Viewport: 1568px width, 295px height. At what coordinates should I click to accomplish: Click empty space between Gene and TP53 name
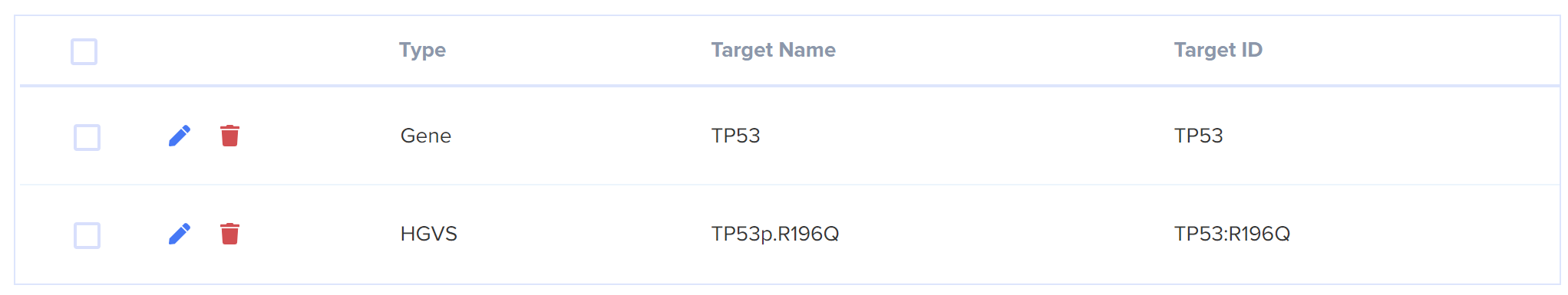[x=581, y=136]
